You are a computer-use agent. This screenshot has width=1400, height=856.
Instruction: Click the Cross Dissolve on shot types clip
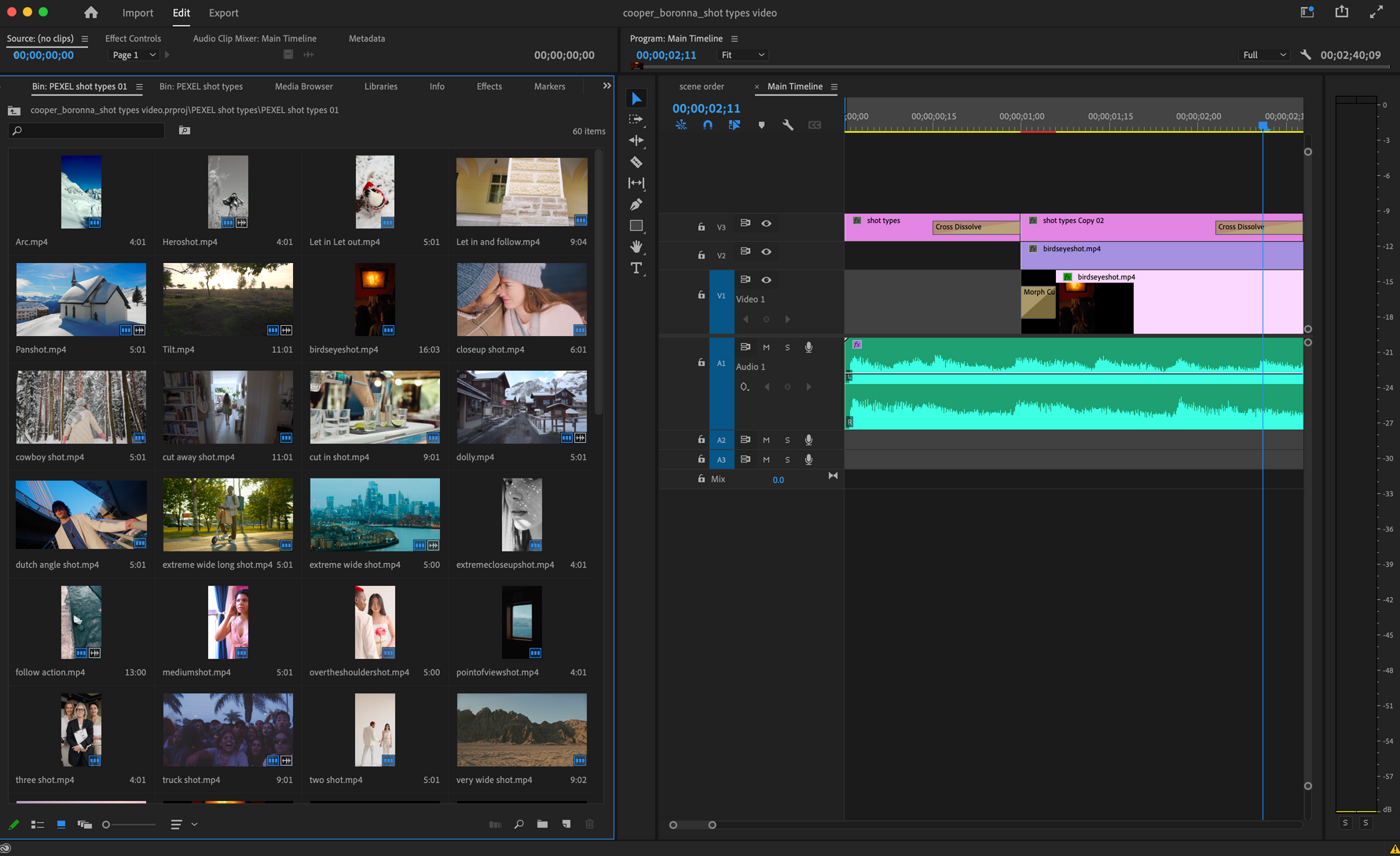tap(974, 228)
